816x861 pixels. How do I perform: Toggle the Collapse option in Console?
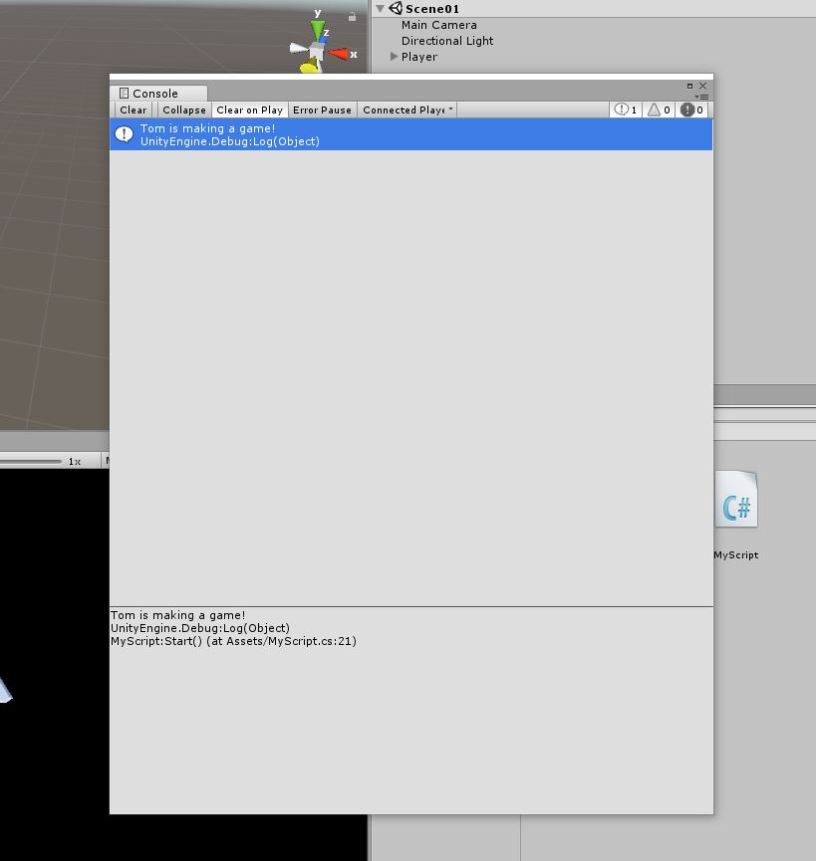[x=184, y=110]
